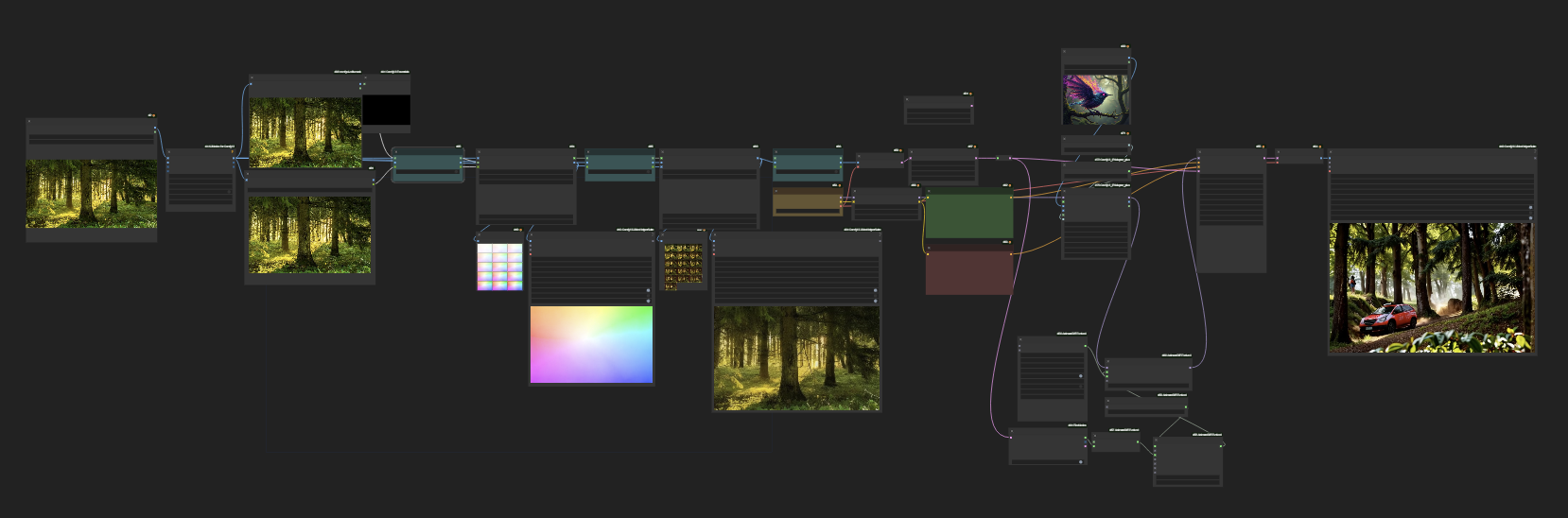
Task: Select the dark red colored node
Action: pyautogui.click(x=968, y=269)
